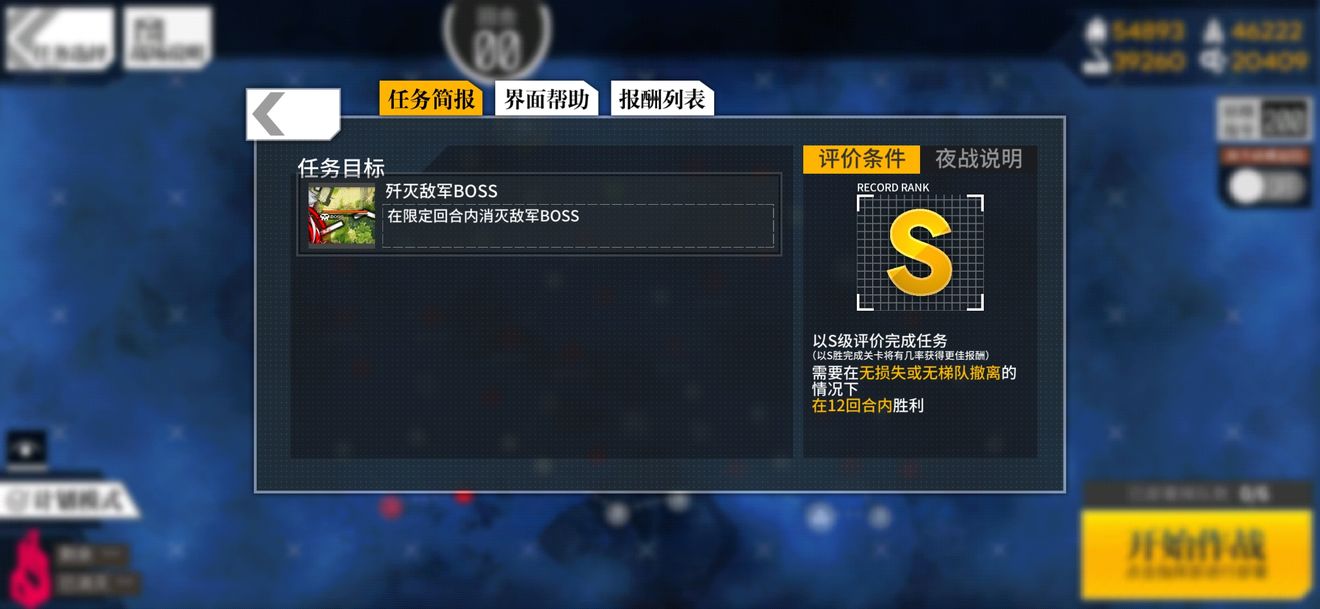
Task: Click the gold S record rank badge
Action: click(919, 252)
